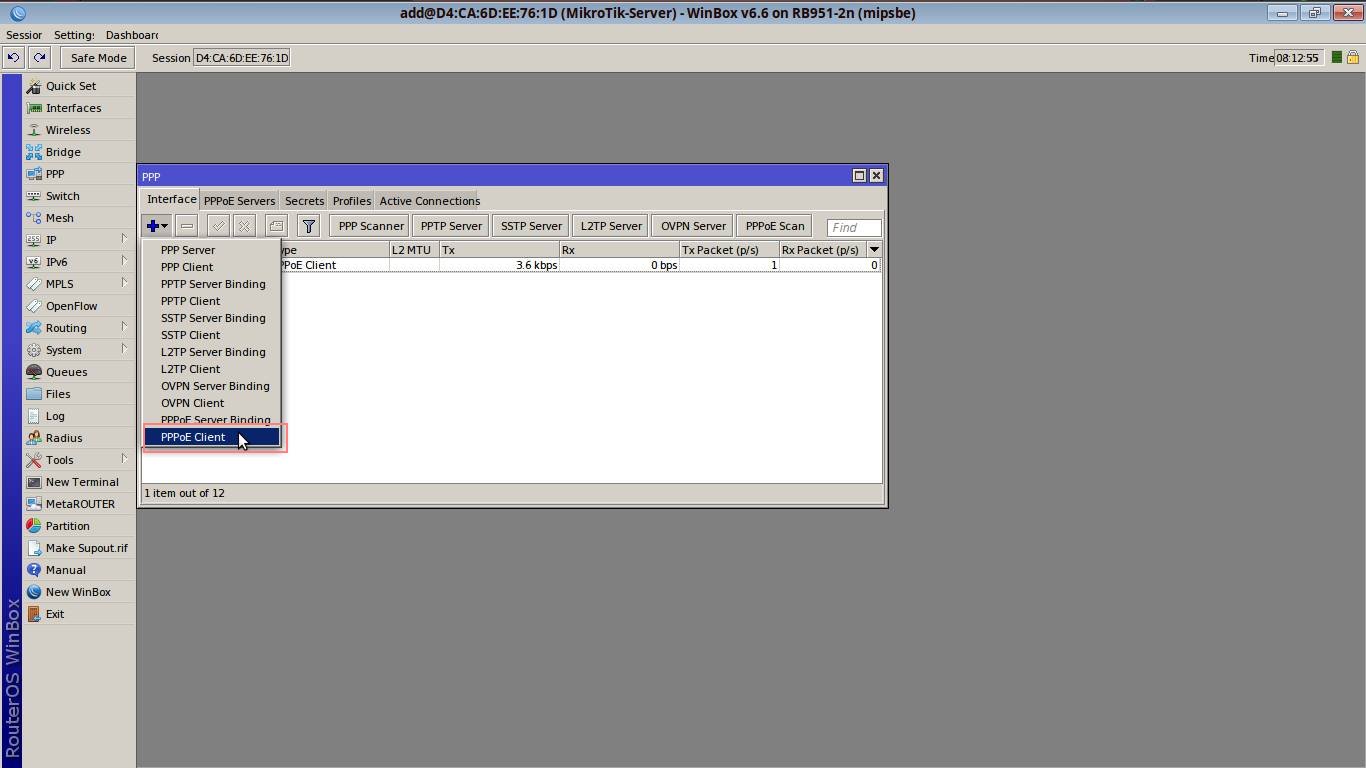Click the Make Supout.rif file icon

click(34, 548)
